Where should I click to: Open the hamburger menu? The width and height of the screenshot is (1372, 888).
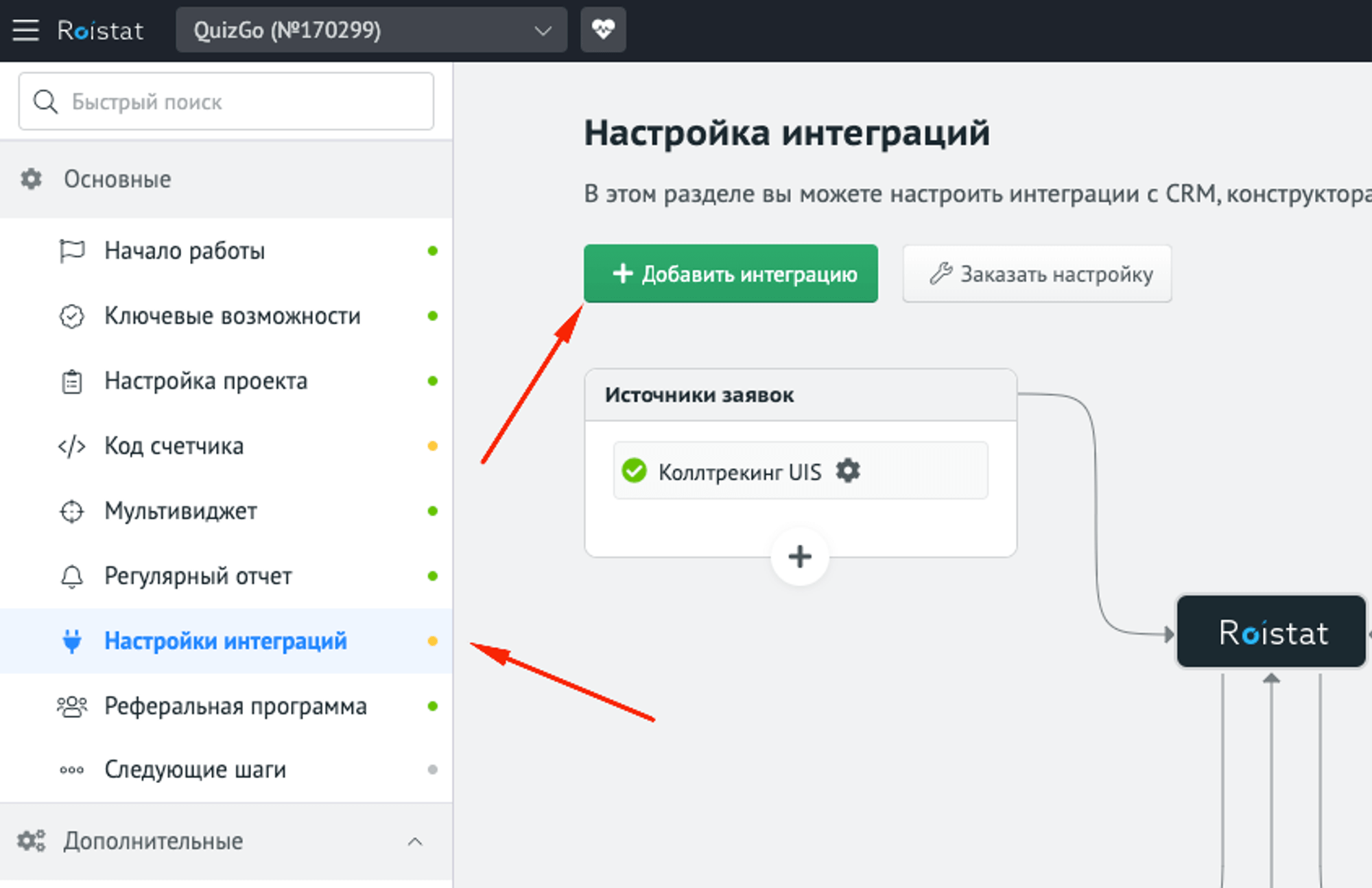point(26,30)
